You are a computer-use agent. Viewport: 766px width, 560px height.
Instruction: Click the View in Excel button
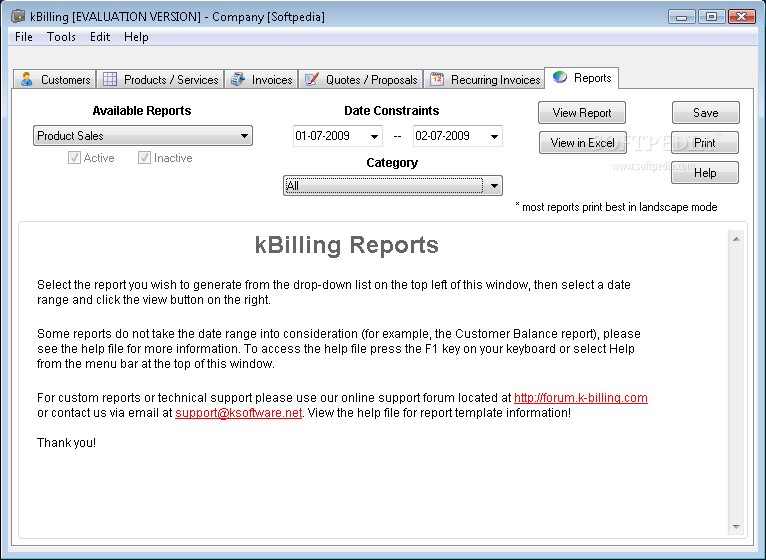[x=583, y=143]
